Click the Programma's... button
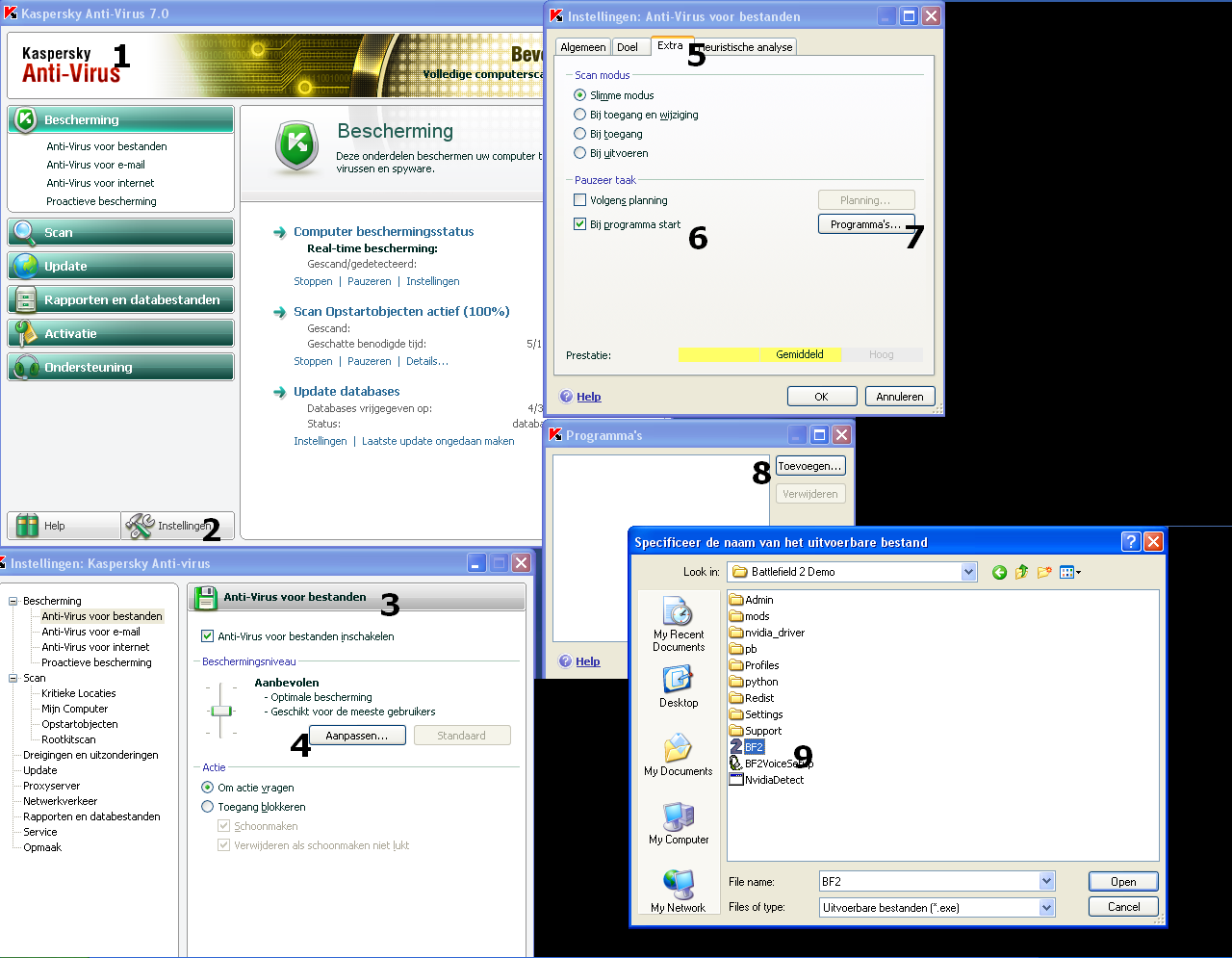 tap(865, 224)
